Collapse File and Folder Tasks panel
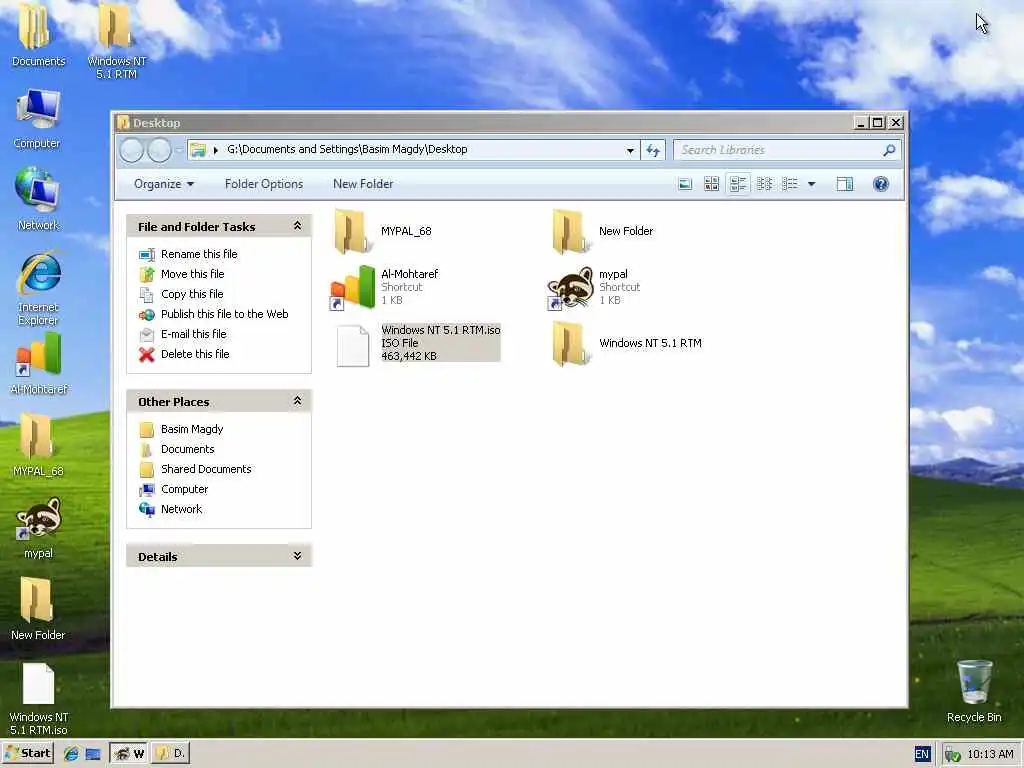This screenshot has width=1024, height=768. (x=297, y=226)
